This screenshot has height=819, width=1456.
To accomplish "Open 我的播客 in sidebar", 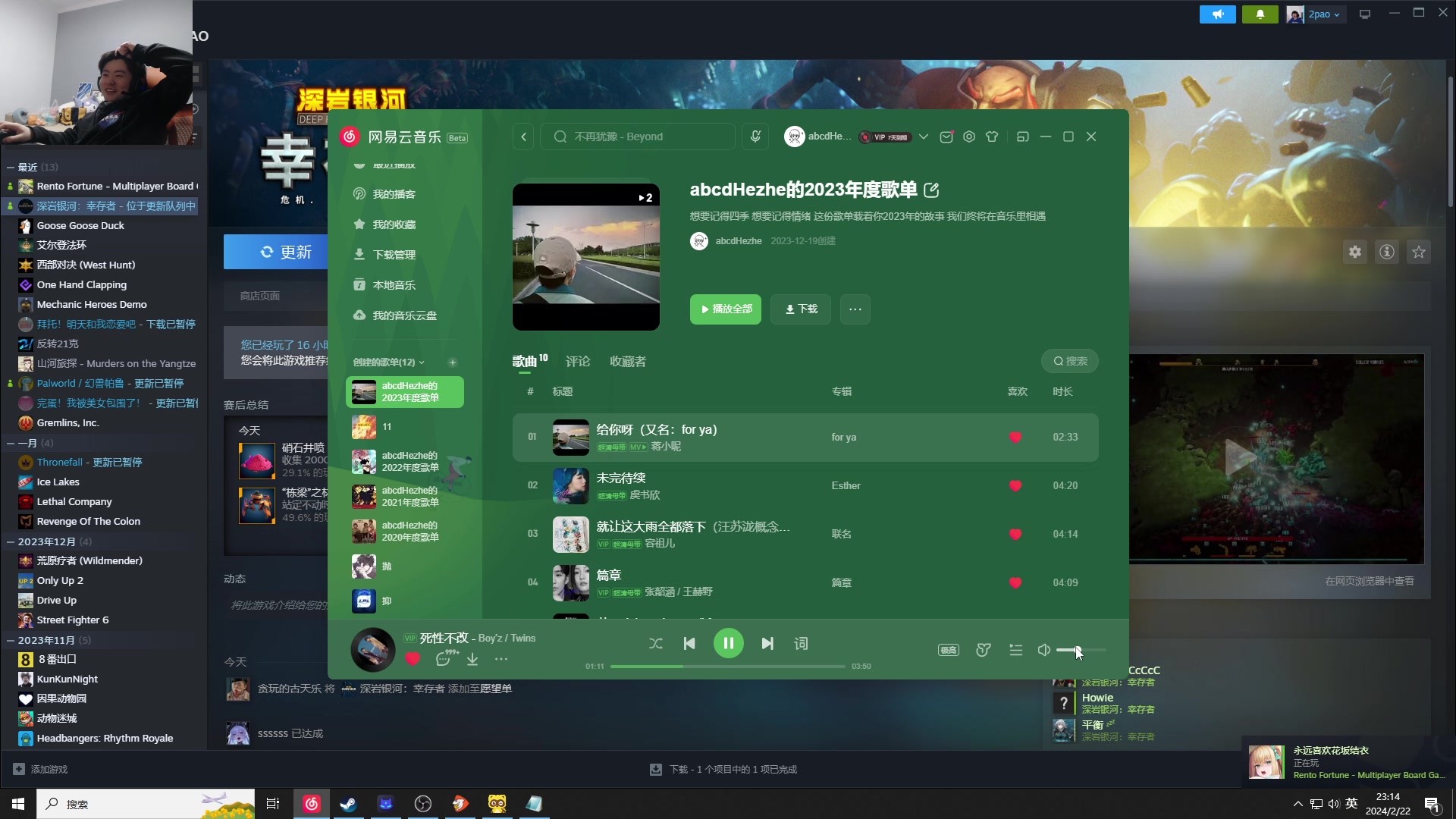I will tap(394, 194).
